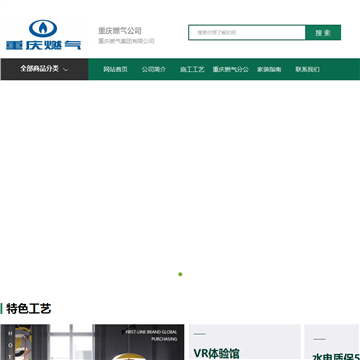Open the 重庆燃气分公 menu item

tap(231, 69)
